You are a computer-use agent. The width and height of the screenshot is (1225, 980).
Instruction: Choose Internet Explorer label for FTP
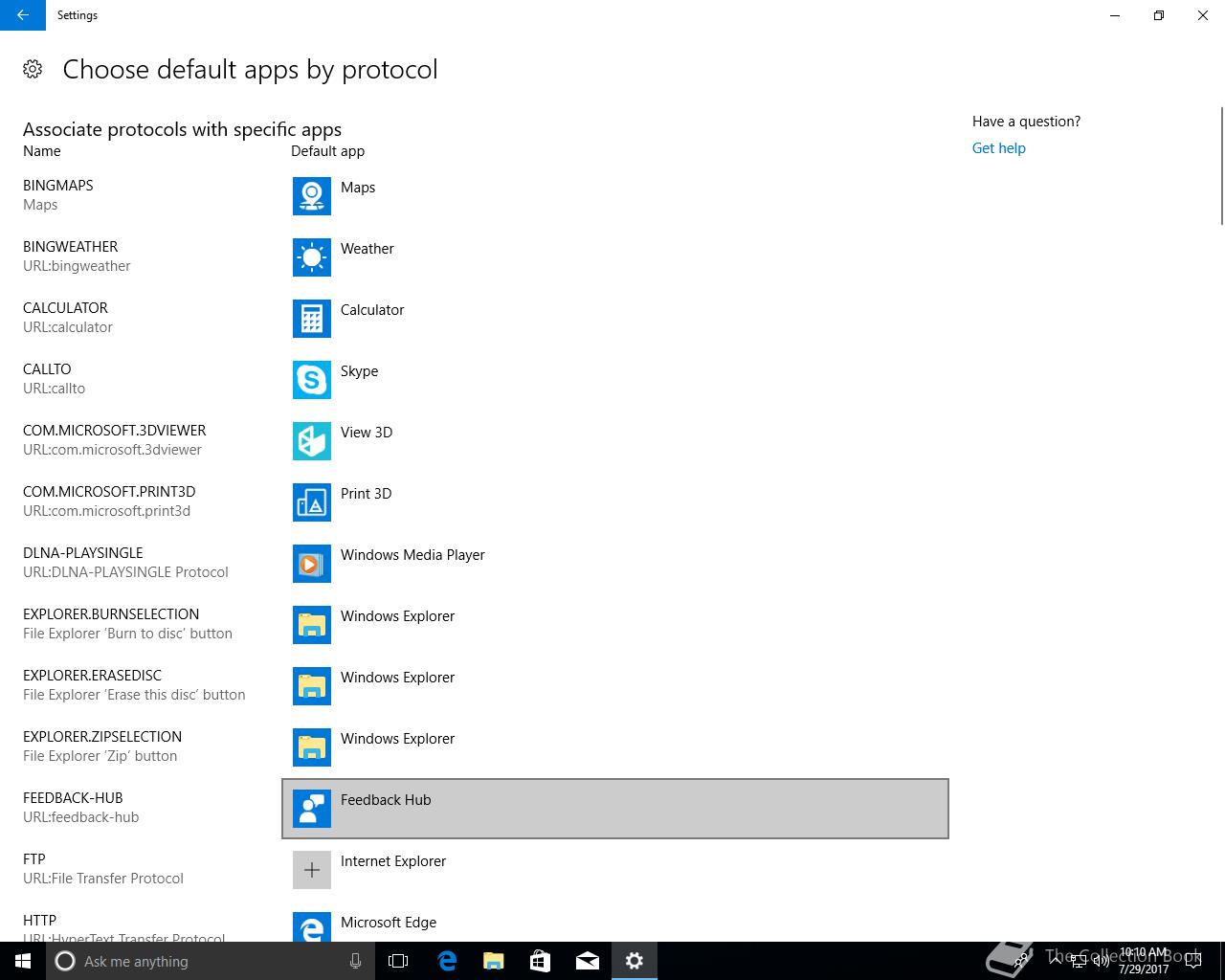393,861
